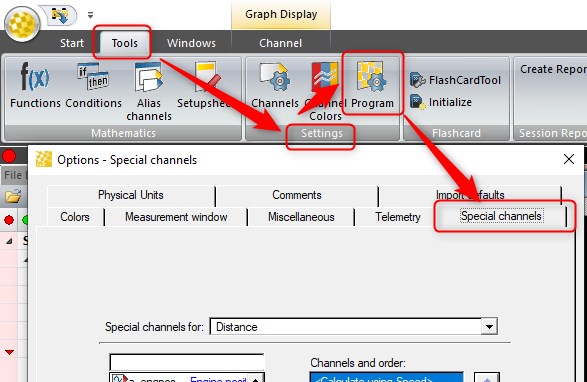Expand the Special channels for Distance dropdown
The width and height of the screenshot is (587, 382).
(x=489, y=327)
